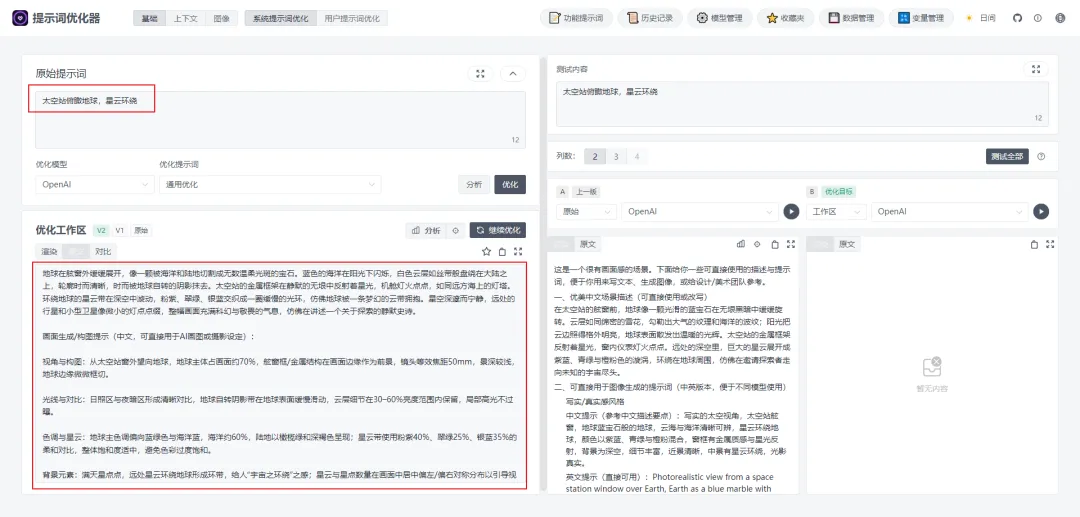1080x517 pixels.
Task: Click 测试全部 button
Action: tap(1007, 156)
